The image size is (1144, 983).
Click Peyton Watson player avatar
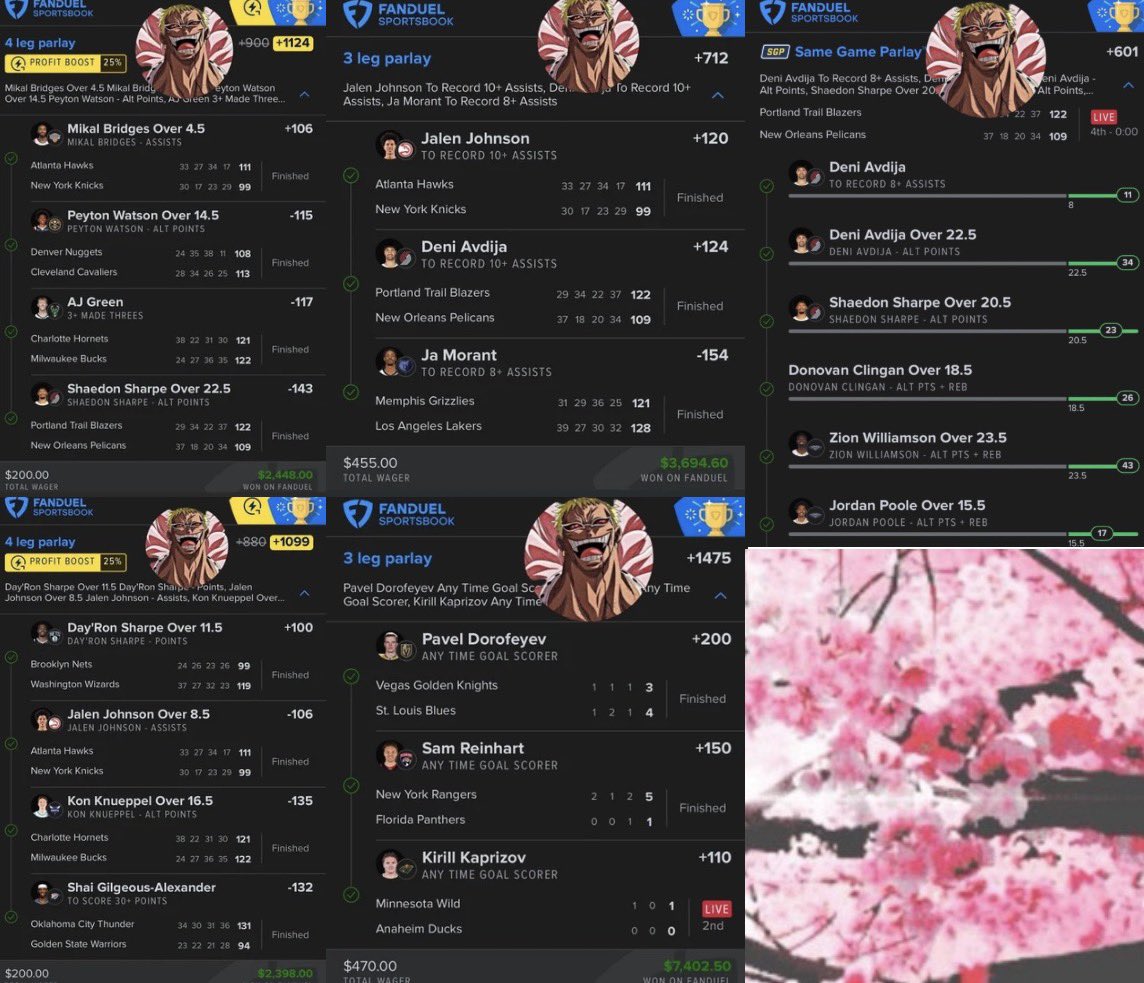tap(46, 221)
